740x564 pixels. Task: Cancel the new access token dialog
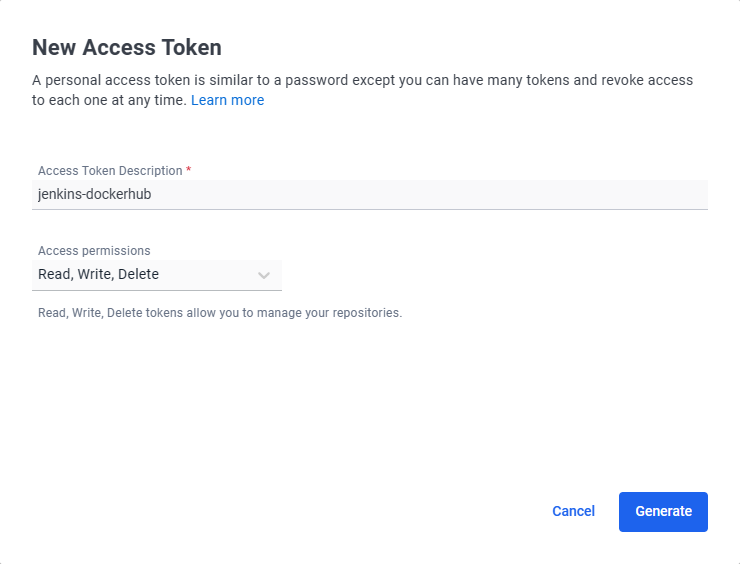click(x=573, y=512)
